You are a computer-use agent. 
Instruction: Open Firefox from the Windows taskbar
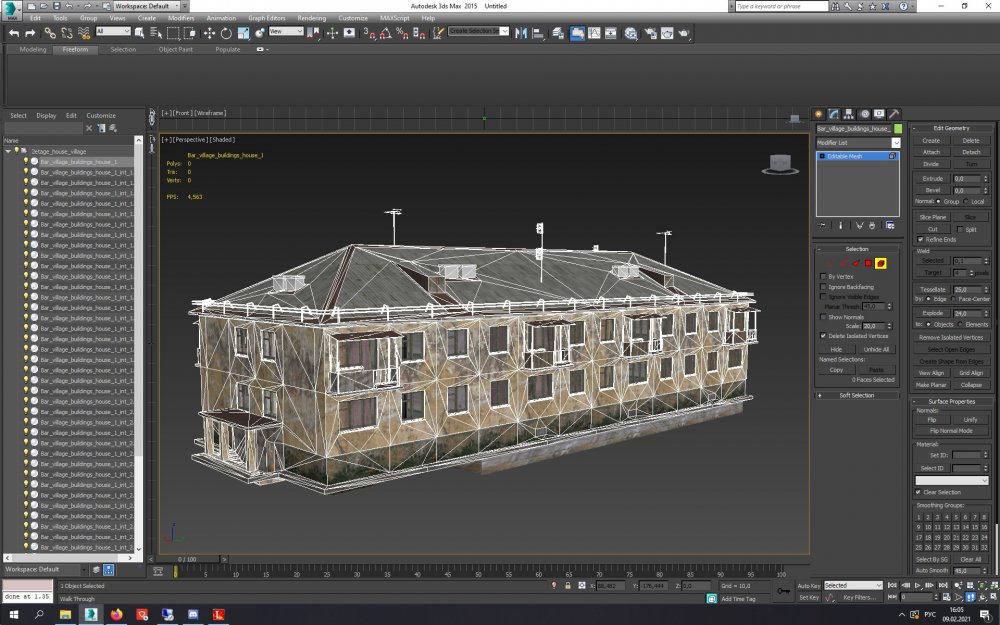tap(116, 614)
